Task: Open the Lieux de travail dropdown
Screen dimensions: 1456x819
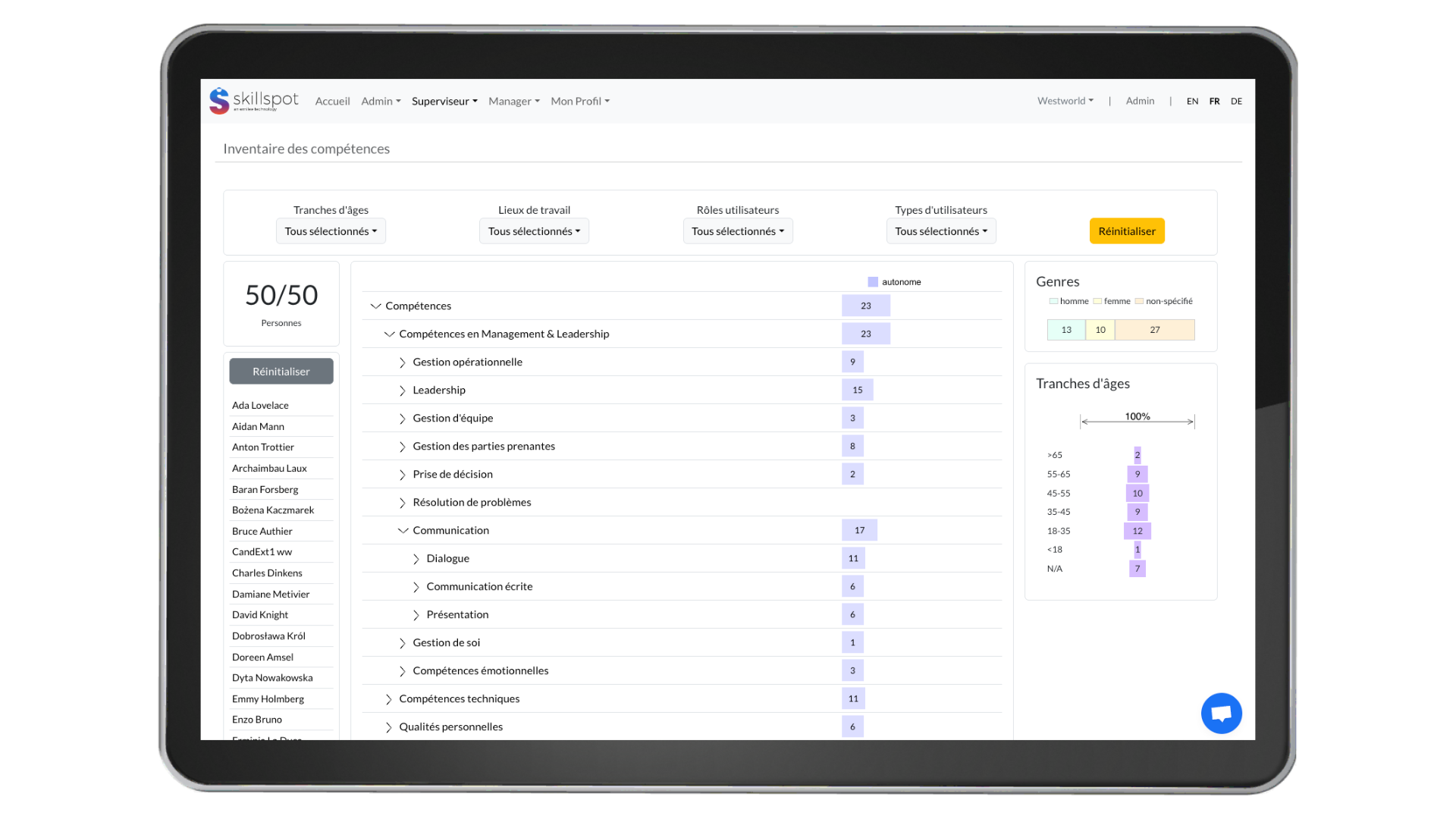Action: point(534,231)
